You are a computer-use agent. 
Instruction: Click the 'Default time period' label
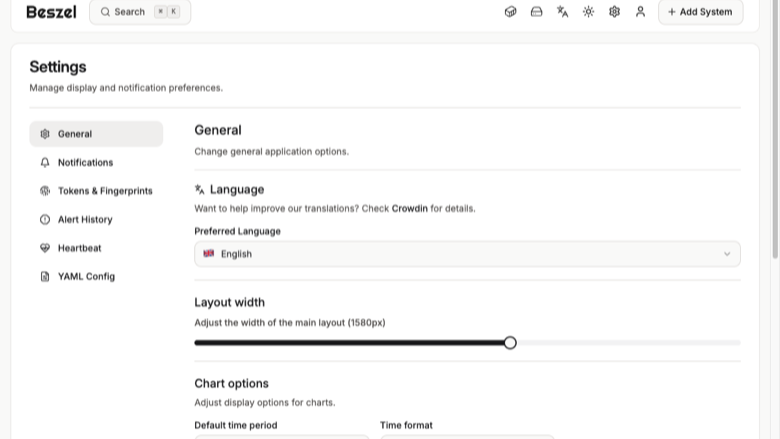(236, 425)
